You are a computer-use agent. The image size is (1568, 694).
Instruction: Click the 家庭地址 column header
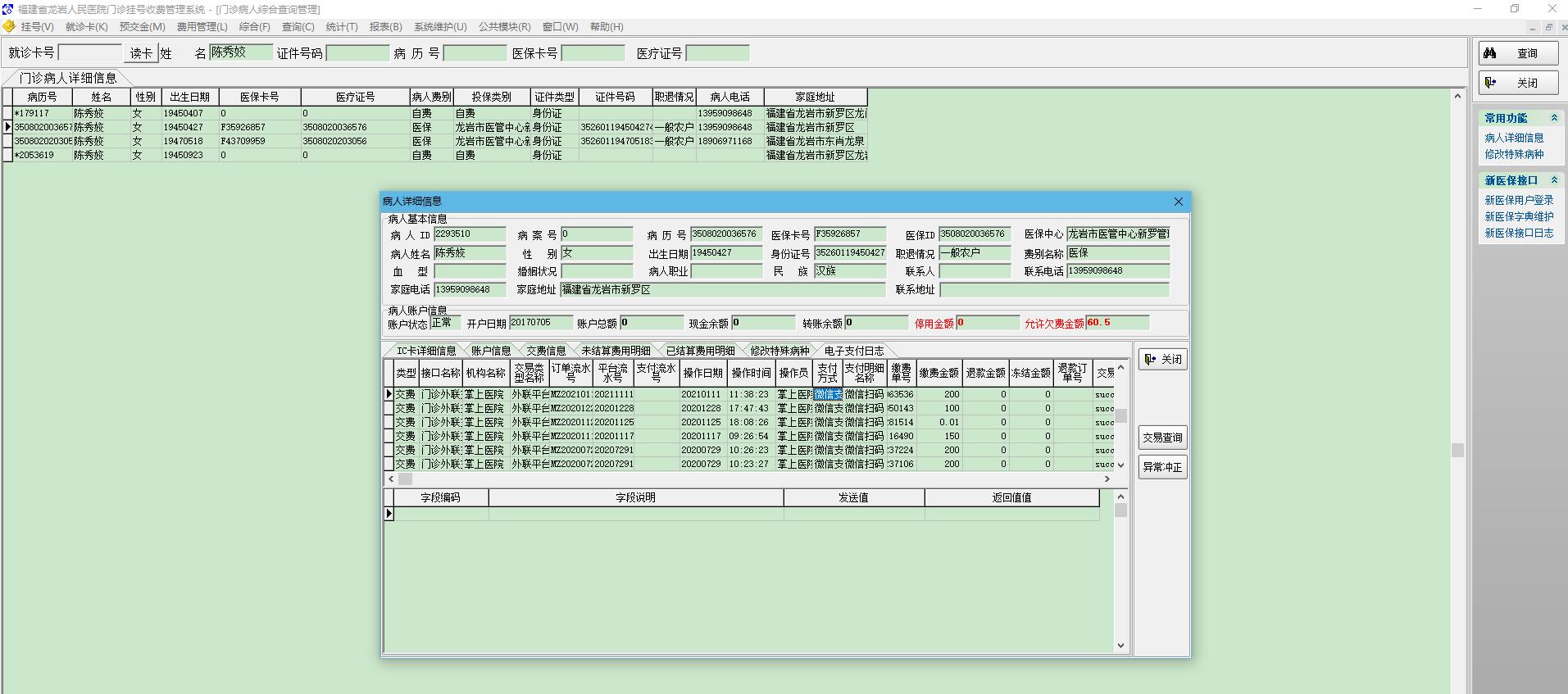tap(815, 97)
